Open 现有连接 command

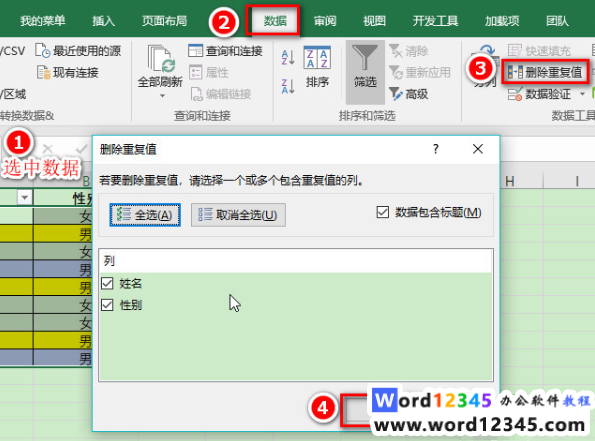(x=68, y=72)
